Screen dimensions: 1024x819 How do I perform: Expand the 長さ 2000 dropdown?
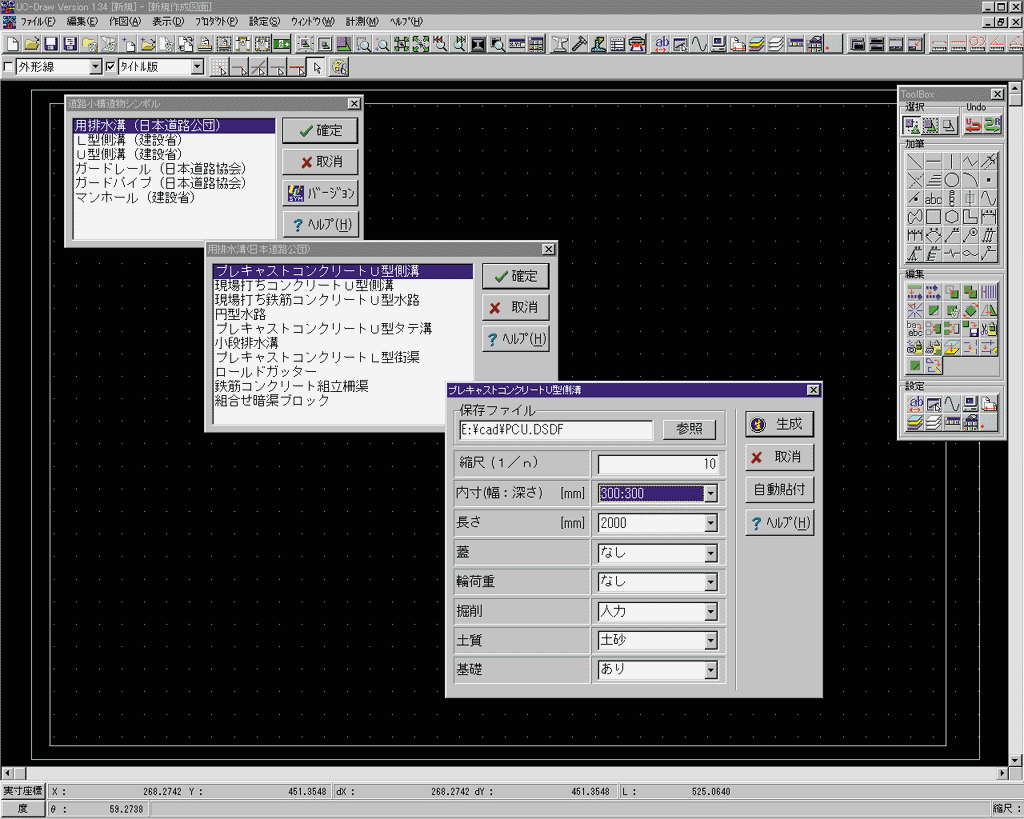pyautogui.click(x=710, y=523)
